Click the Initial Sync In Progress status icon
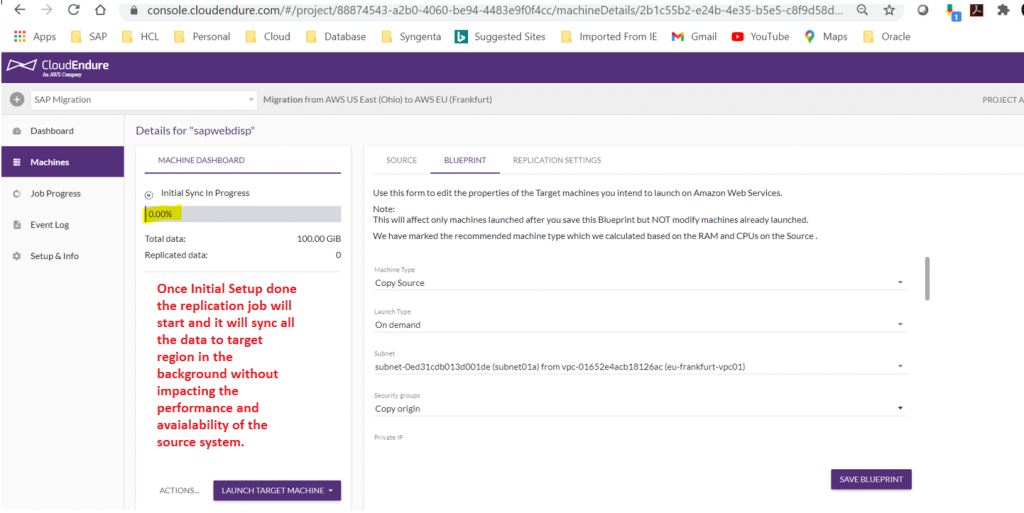The image size is (1024, 513). [150, 194]
